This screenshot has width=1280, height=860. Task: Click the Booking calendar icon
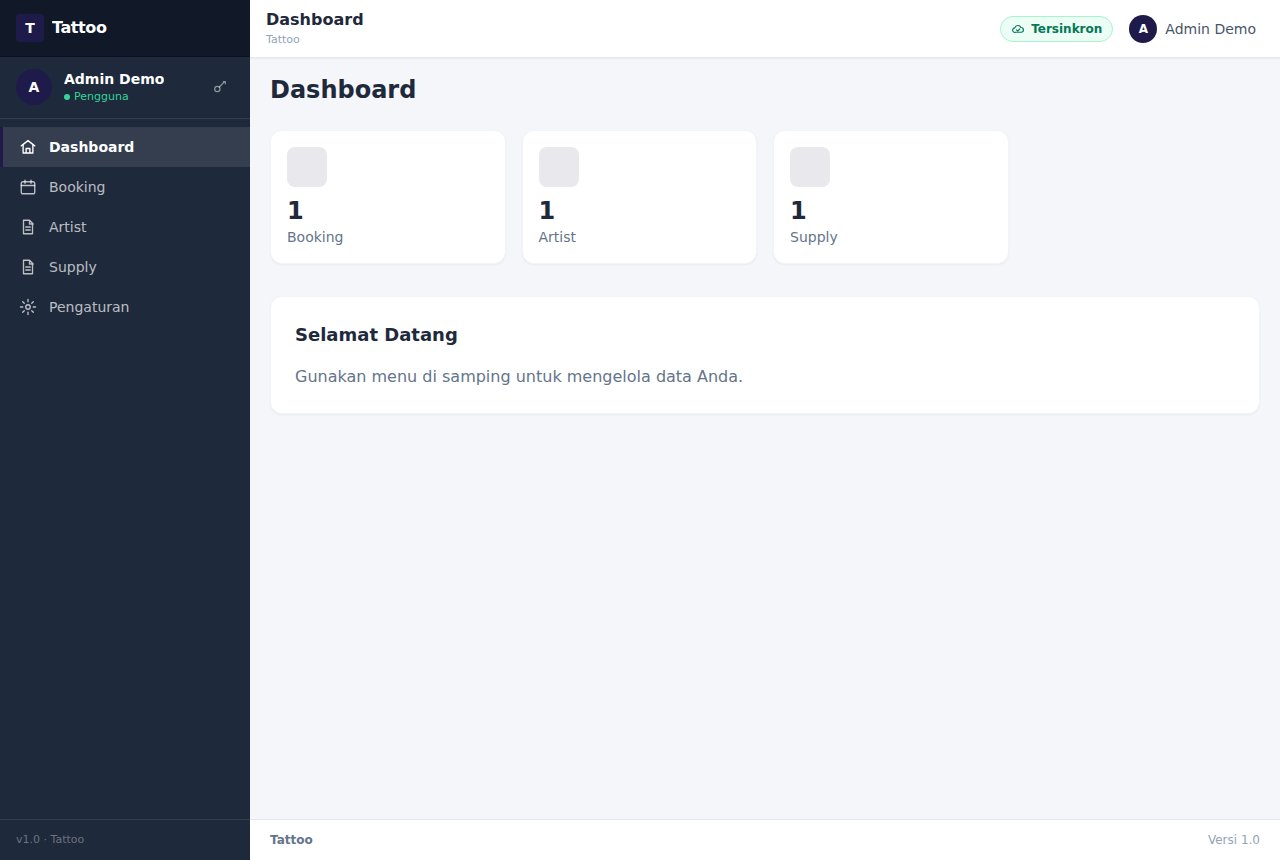tap(28, 187)
